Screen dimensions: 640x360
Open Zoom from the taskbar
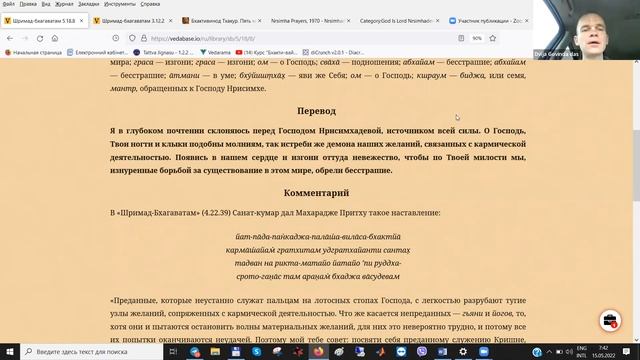coord(484,351)
